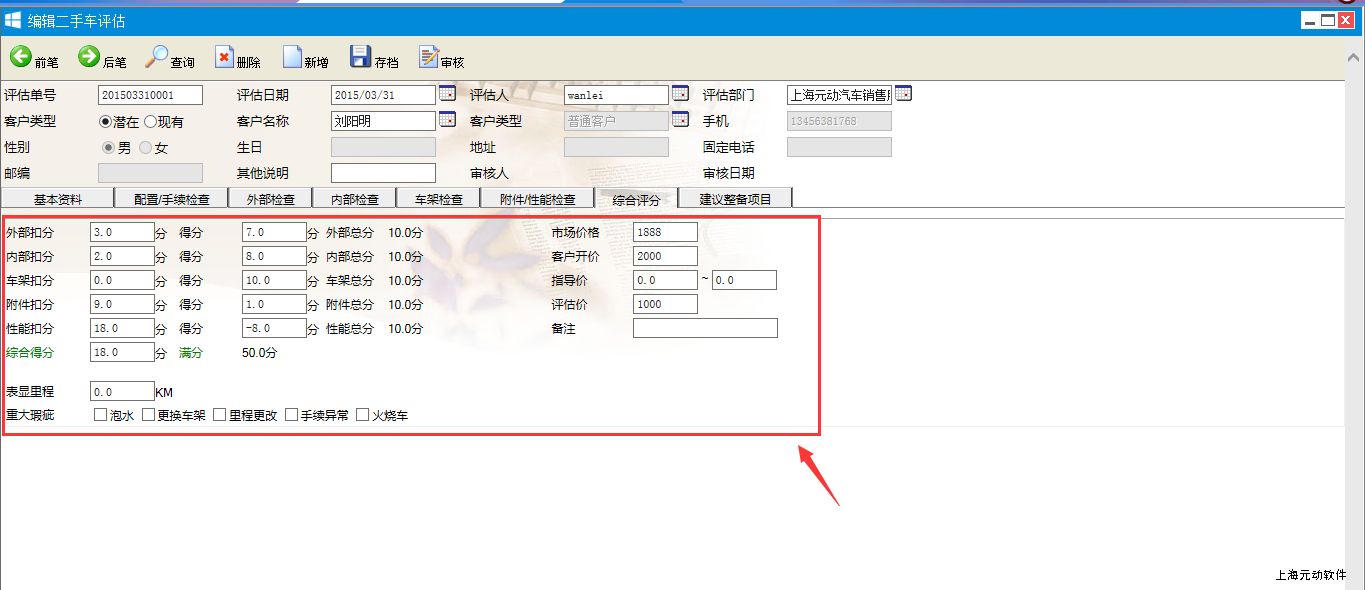Open lookup button beside 客户名称 field
Image resolution: width=1365 pixels, height=590 pixels.
(x=447, y=120)
